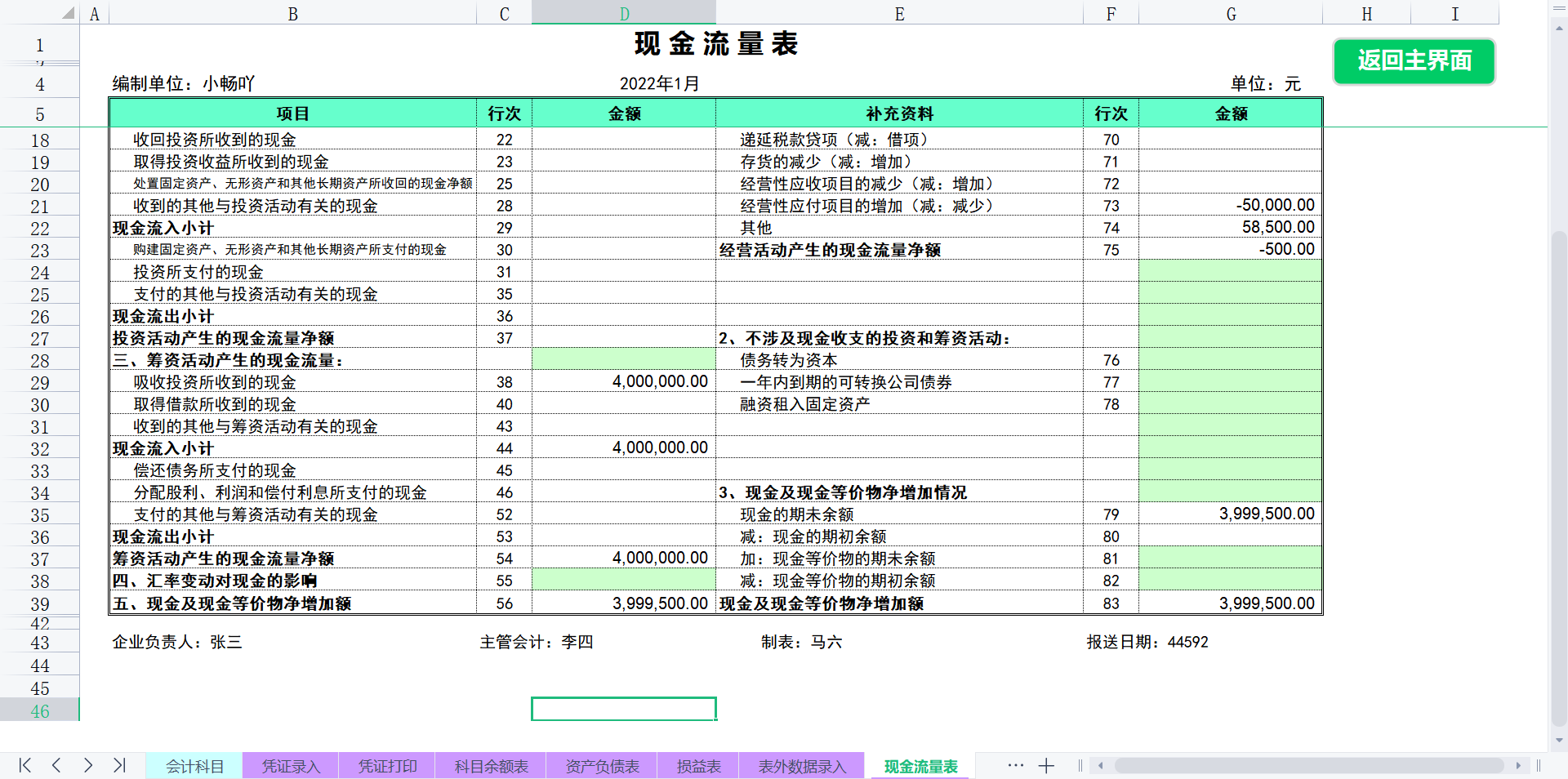Image resolution: width=1568 pixels, height=779 pixels.
Task: Select the next sheet arrow icon
Action: (x=87, y=765)
